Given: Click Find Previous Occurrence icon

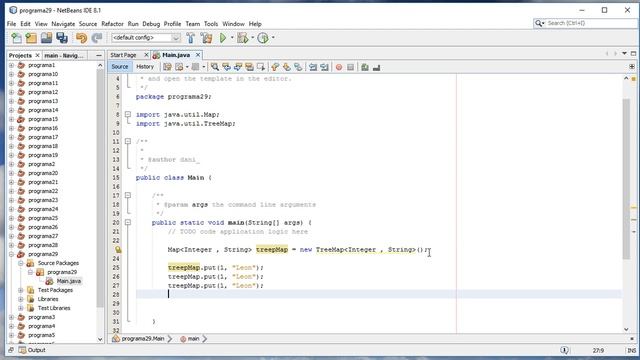Looking at the screenshot, I should click(226, 67).
